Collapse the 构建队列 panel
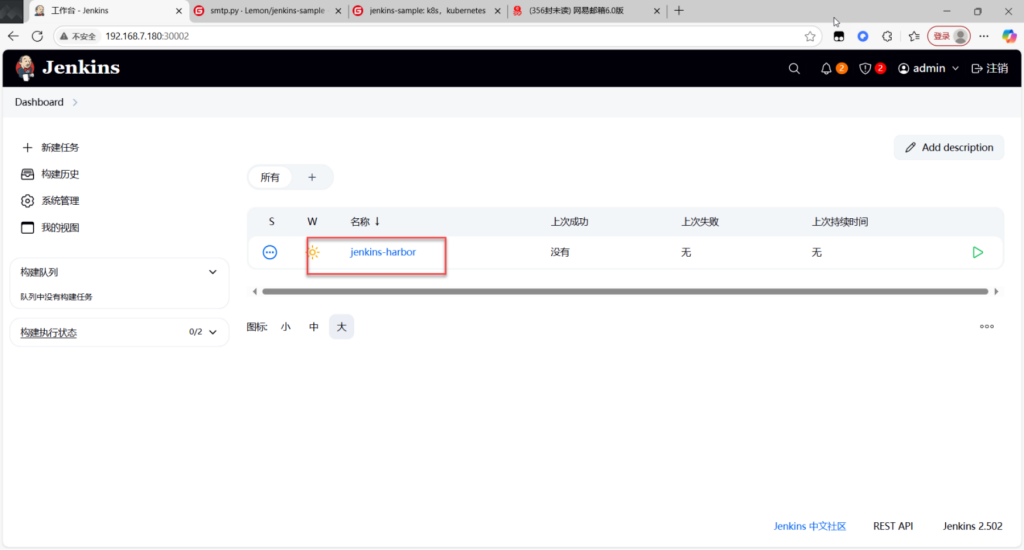 point(212,272)
